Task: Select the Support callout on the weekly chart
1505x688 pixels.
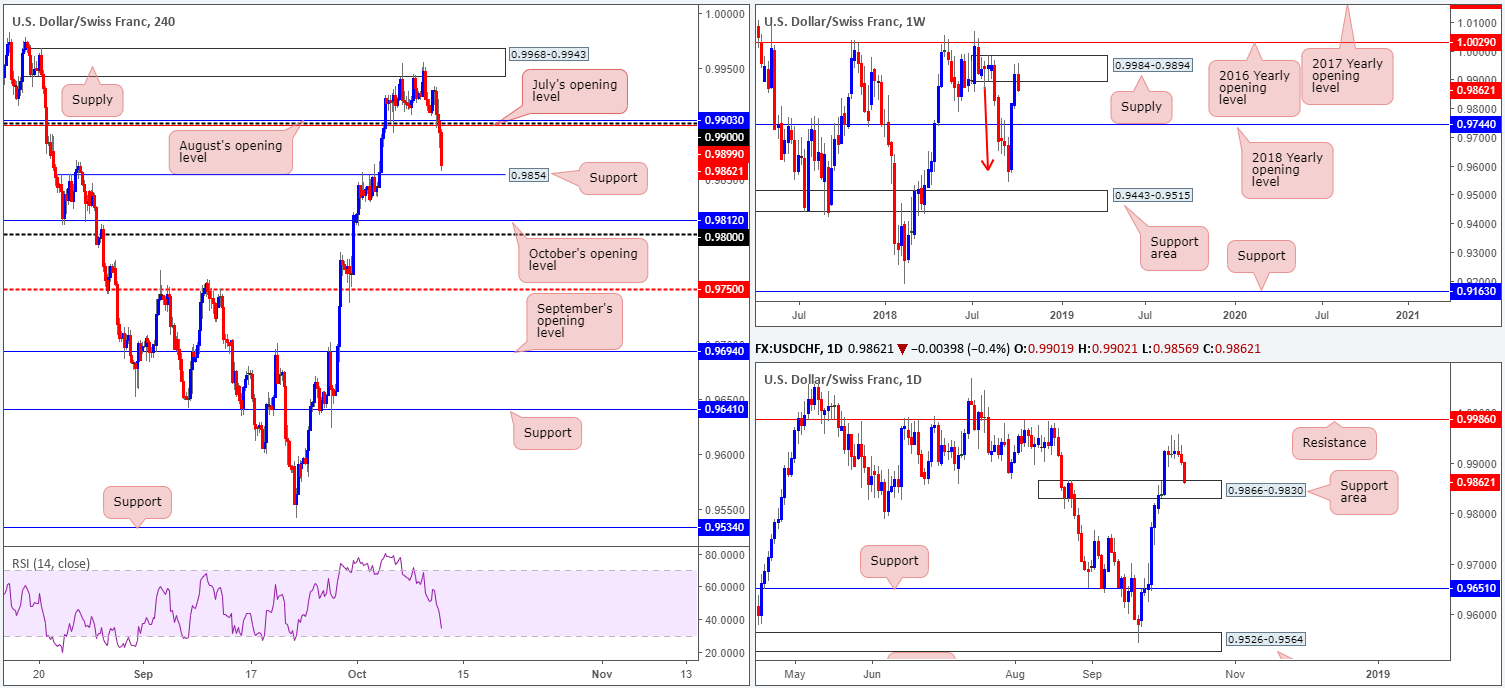Action: [1261, 256]
